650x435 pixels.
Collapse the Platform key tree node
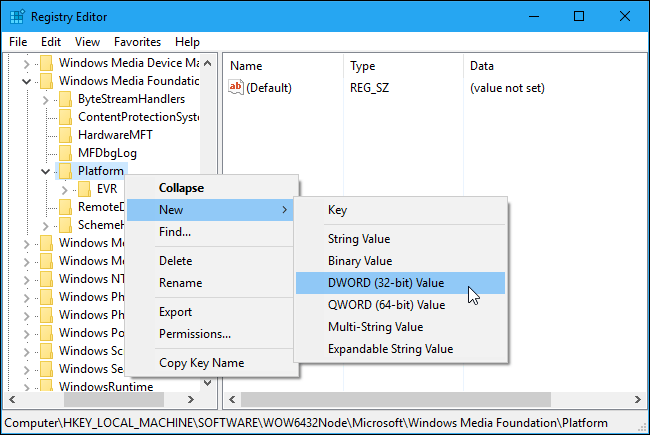tap(46, 171)
